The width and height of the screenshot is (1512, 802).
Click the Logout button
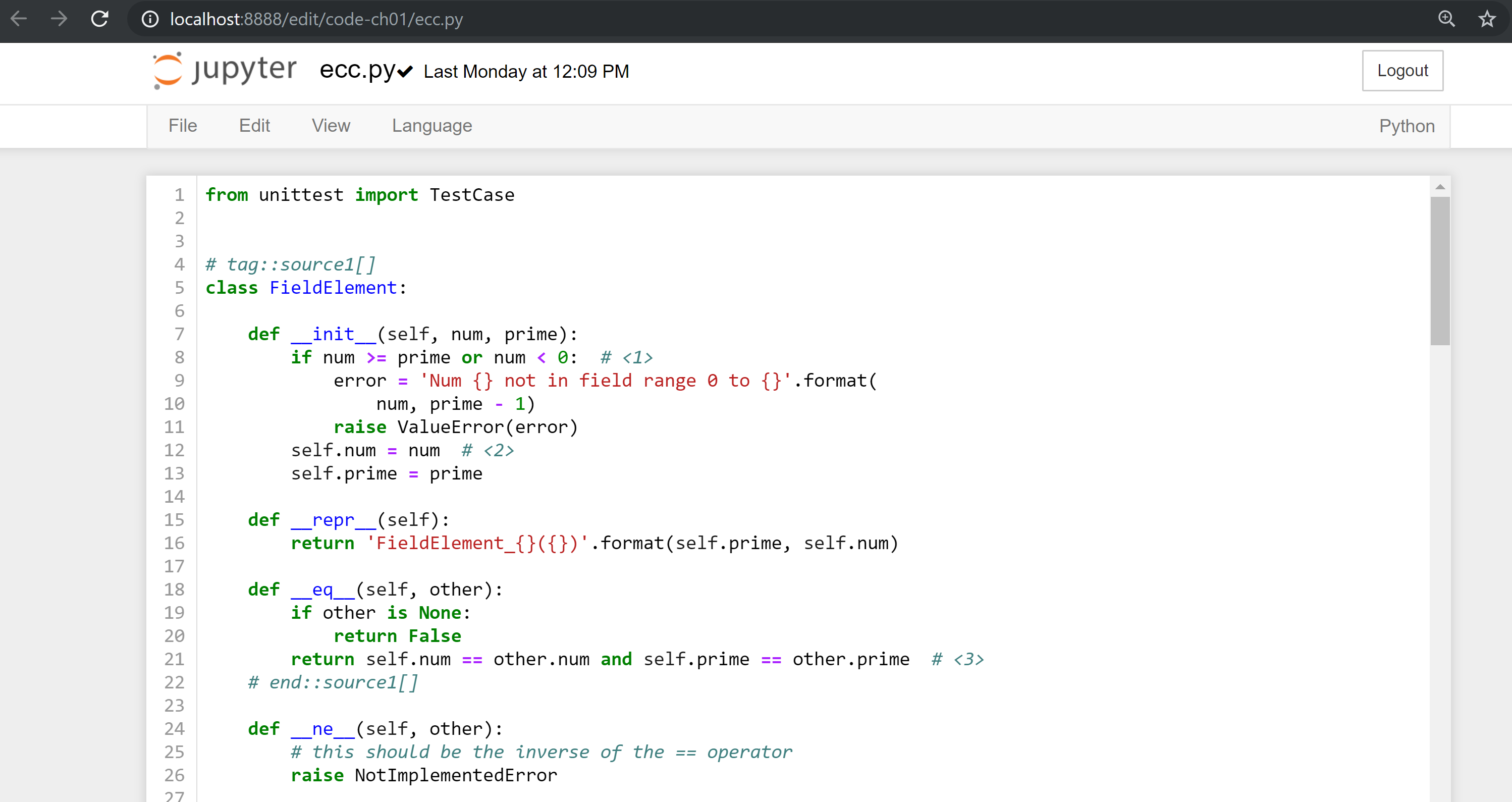1402,70
